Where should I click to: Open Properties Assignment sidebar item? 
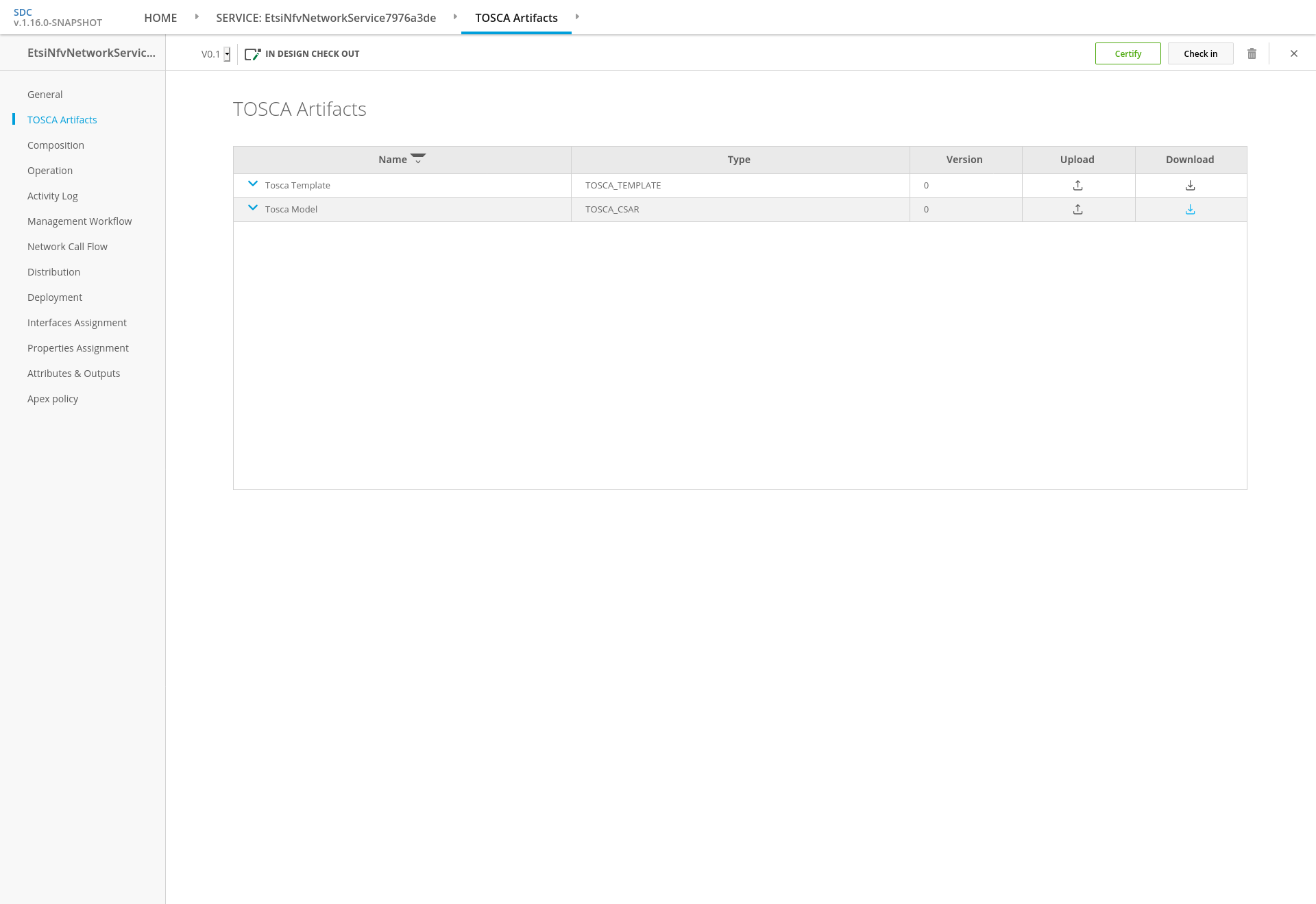[78, 348]
